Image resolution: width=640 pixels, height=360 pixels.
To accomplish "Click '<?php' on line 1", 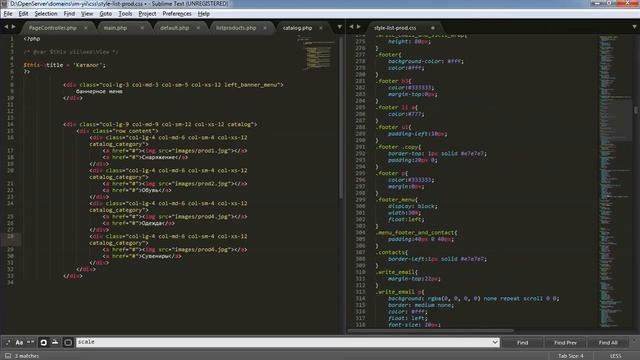I will (32, 39).
